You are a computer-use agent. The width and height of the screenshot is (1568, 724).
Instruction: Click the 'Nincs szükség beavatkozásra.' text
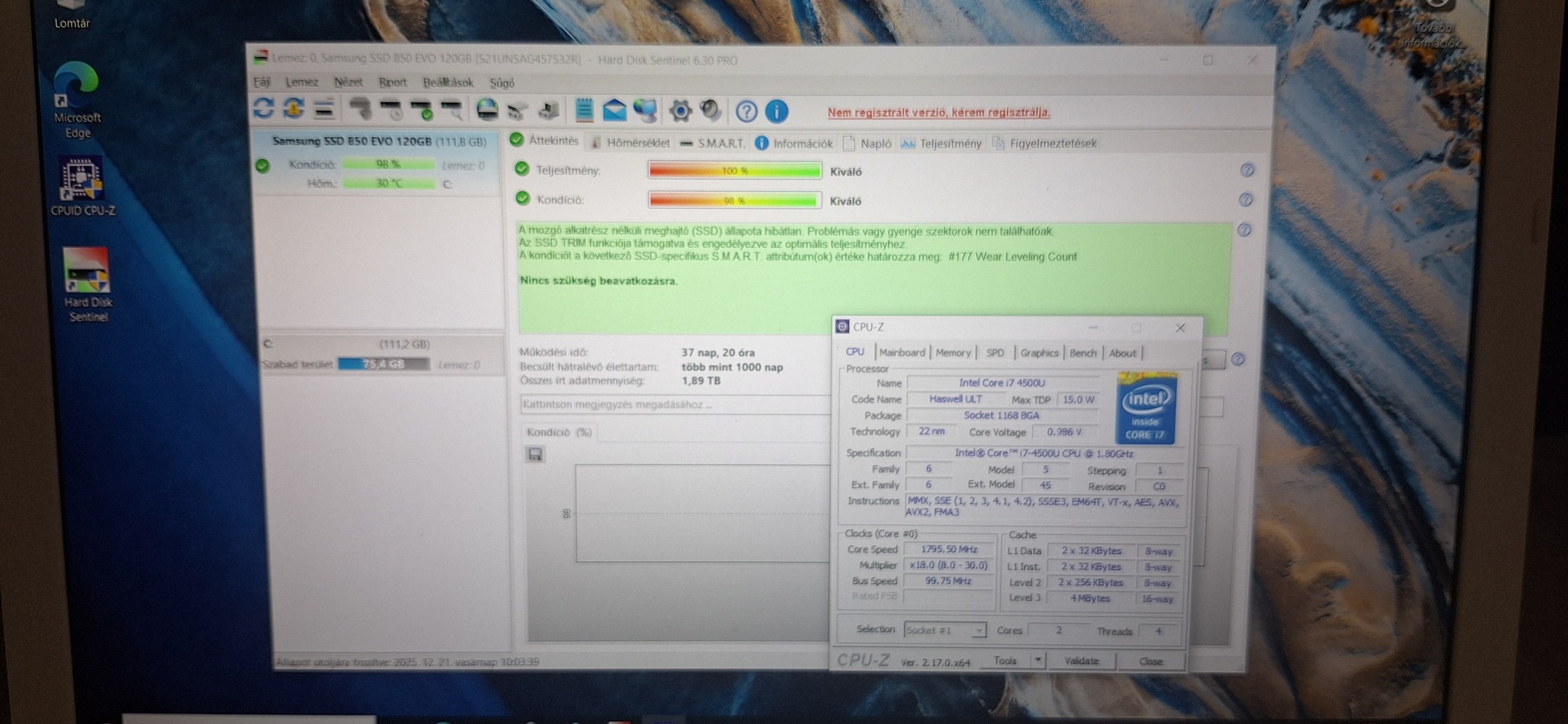click(x=599, y=281)
